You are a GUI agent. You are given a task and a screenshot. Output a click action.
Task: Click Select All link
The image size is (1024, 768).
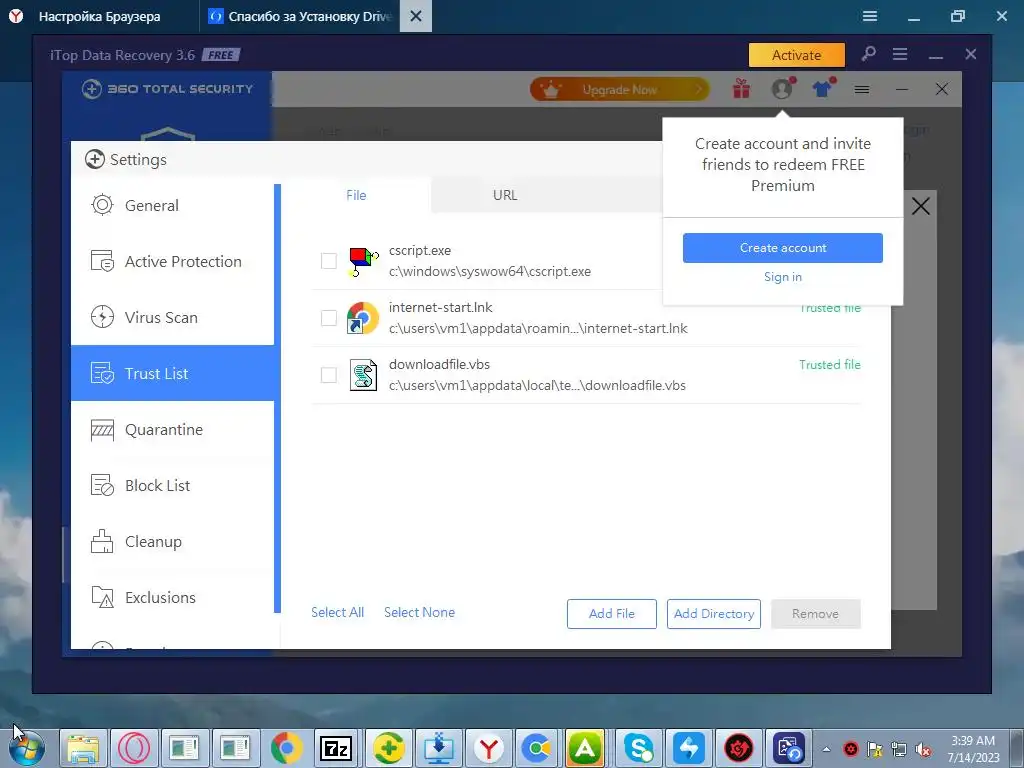pos(337,613)
